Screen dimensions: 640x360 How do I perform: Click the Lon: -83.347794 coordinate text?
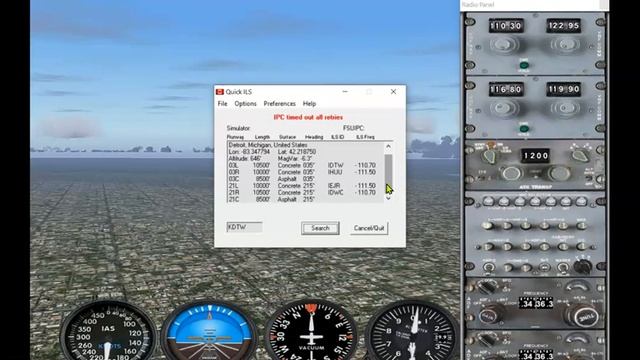pyautogui.click(x=249, y=152)
